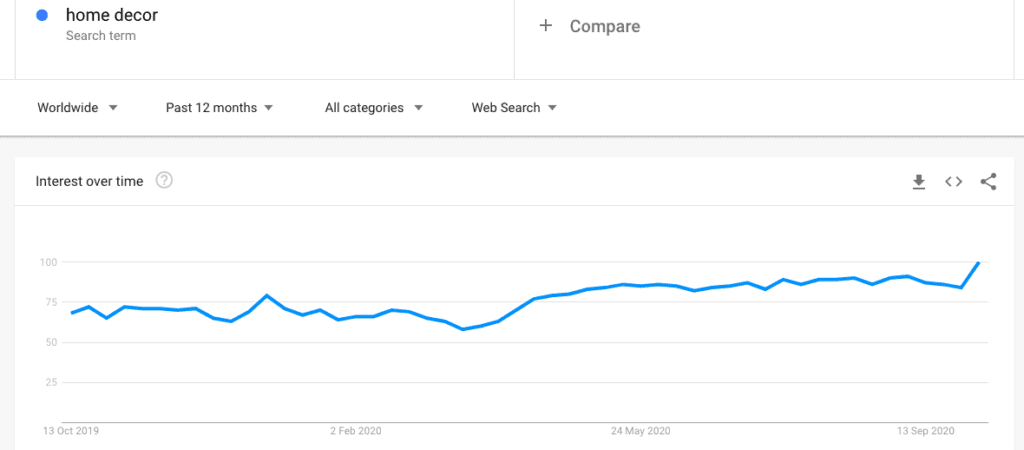Select the chart peak at 100
This screenshot has height=450, width=1024.
click(x=978, y=262)
